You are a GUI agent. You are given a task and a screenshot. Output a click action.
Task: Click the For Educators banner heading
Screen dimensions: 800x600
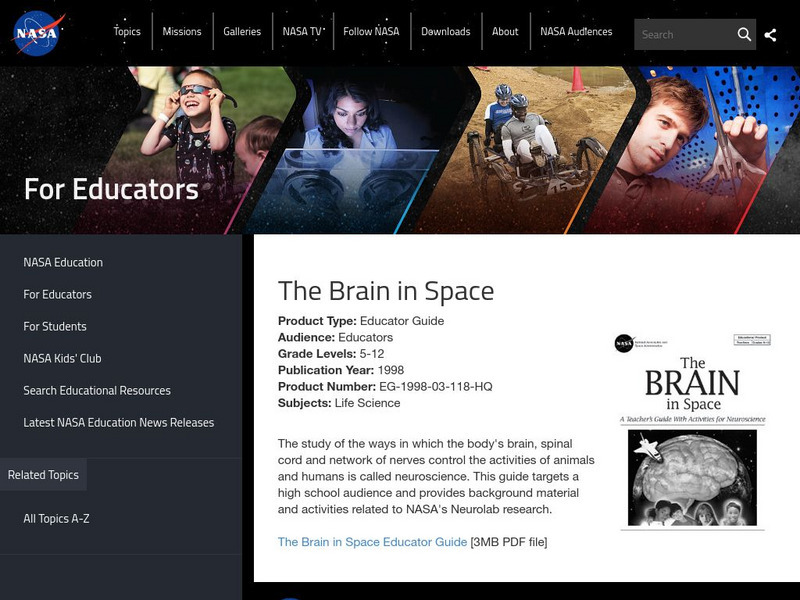coord(111,189)
